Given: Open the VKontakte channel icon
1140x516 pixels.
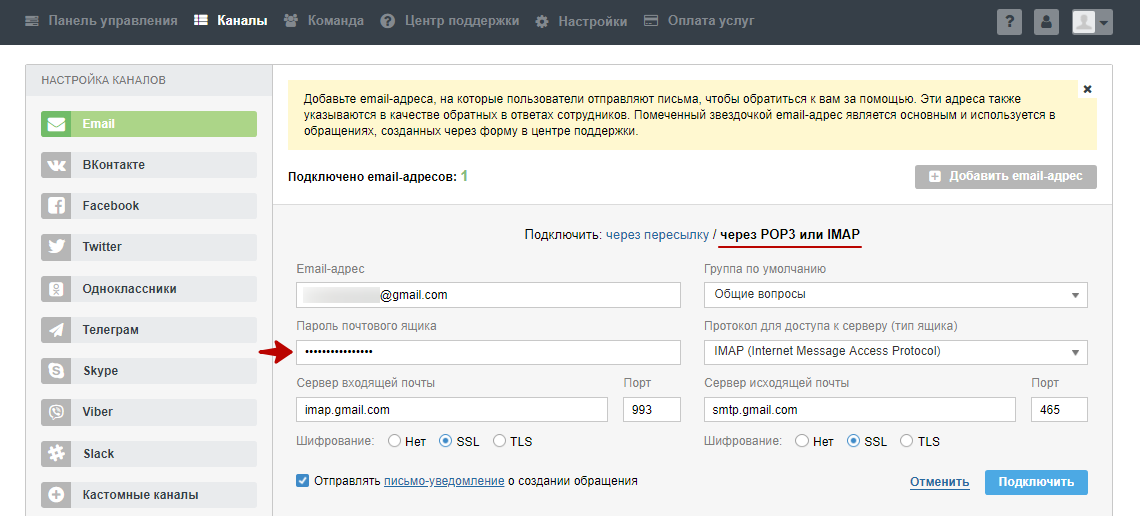Looking at the screenshot, I should (x=56, y=165).
